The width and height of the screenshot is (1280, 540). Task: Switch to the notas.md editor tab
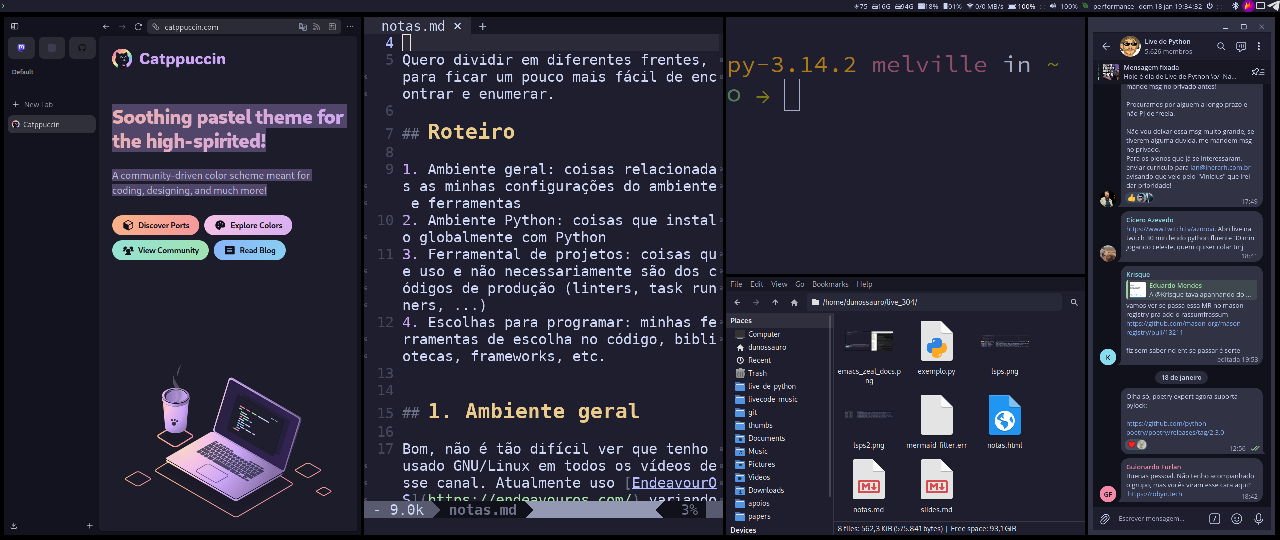point(413,26)
